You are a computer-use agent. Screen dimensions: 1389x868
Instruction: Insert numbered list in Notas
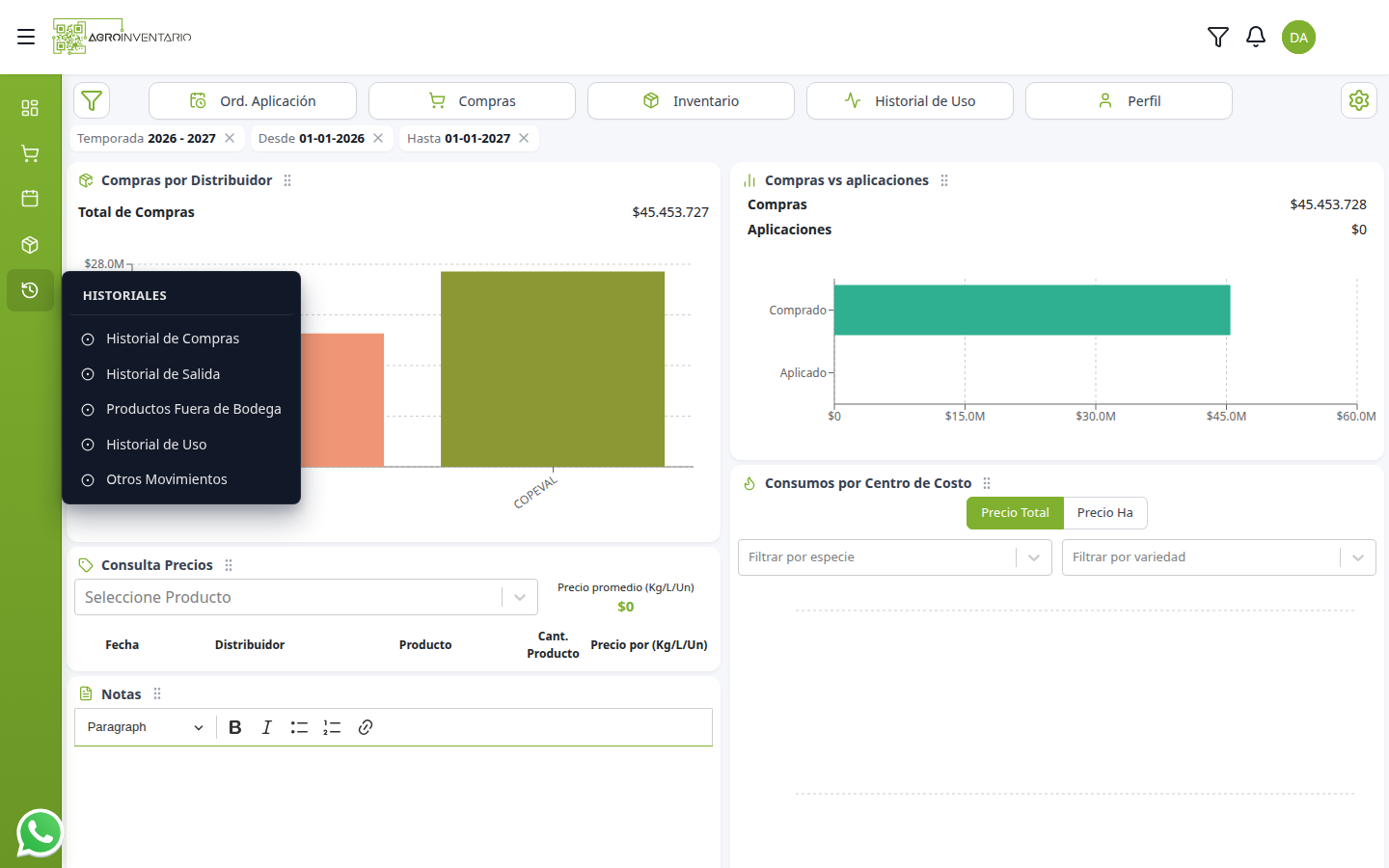click(x=332, y=727)
